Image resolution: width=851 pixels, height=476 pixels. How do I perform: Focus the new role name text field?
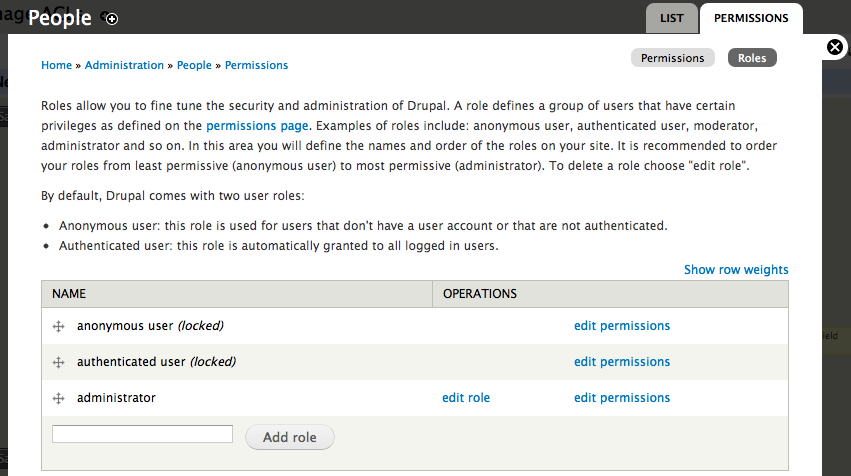click(x=142, y=434)
